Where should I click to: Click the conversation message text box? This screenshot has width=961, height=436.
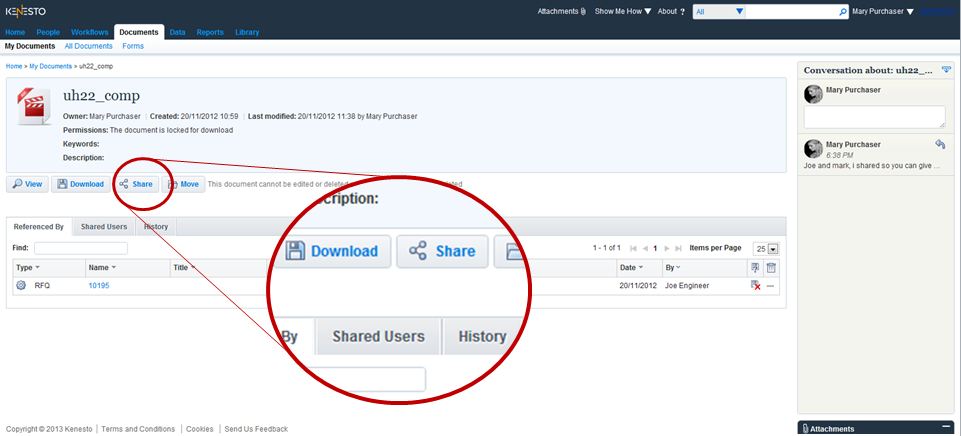pyautogui.click(x=875, y=117)
